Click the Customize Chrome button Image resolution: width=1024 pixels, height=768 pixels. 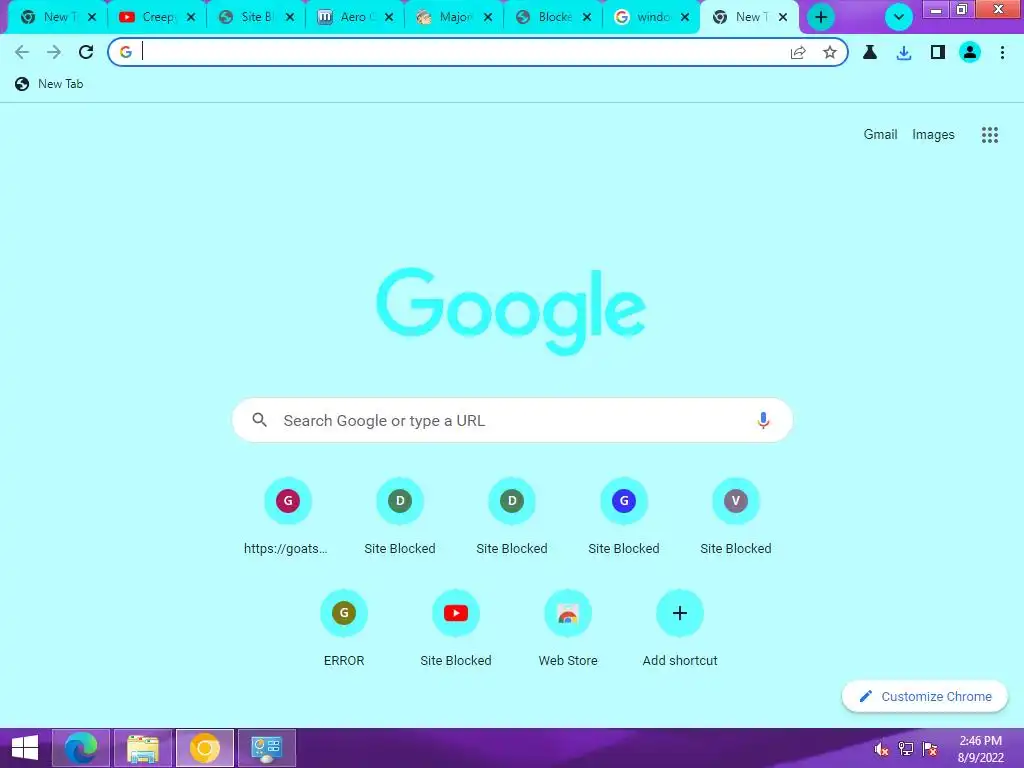click(x=925, y=697)
